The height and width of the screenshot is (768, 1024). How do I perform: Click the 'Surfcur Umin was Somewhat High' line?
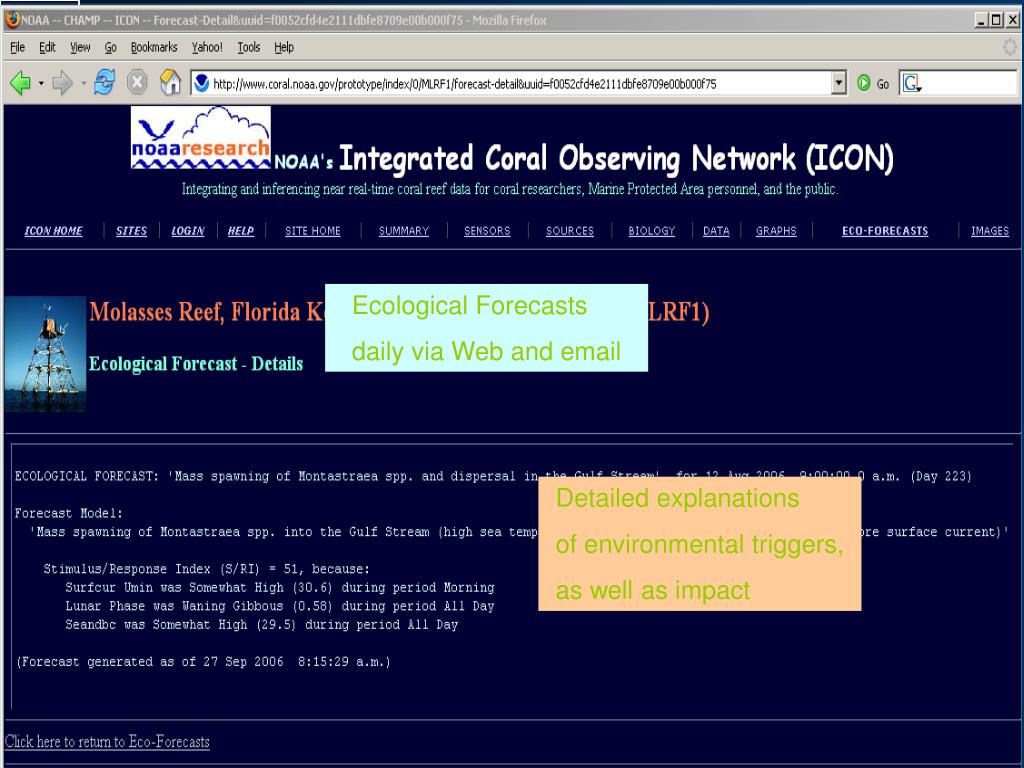pyautogui.click(x=280, y=588)
